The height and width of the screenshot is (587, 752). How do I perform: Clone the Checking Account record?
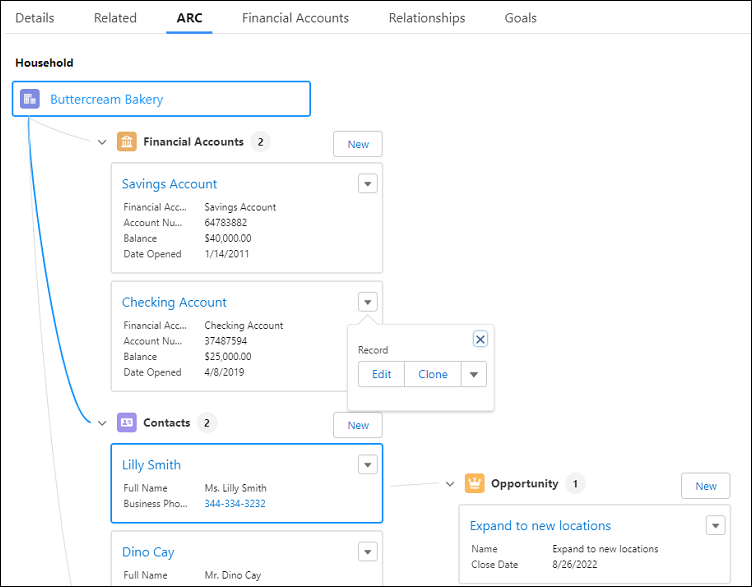[433, 374]
